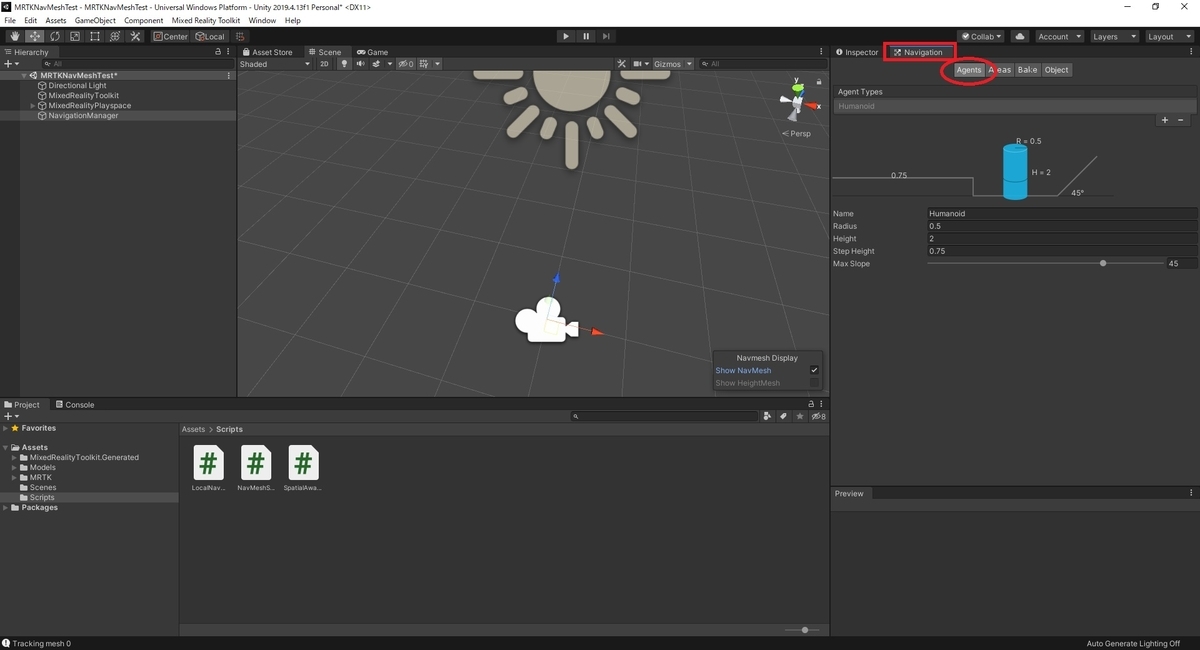
Task: Open the Scene component tools icon
Action: point(621,64)
